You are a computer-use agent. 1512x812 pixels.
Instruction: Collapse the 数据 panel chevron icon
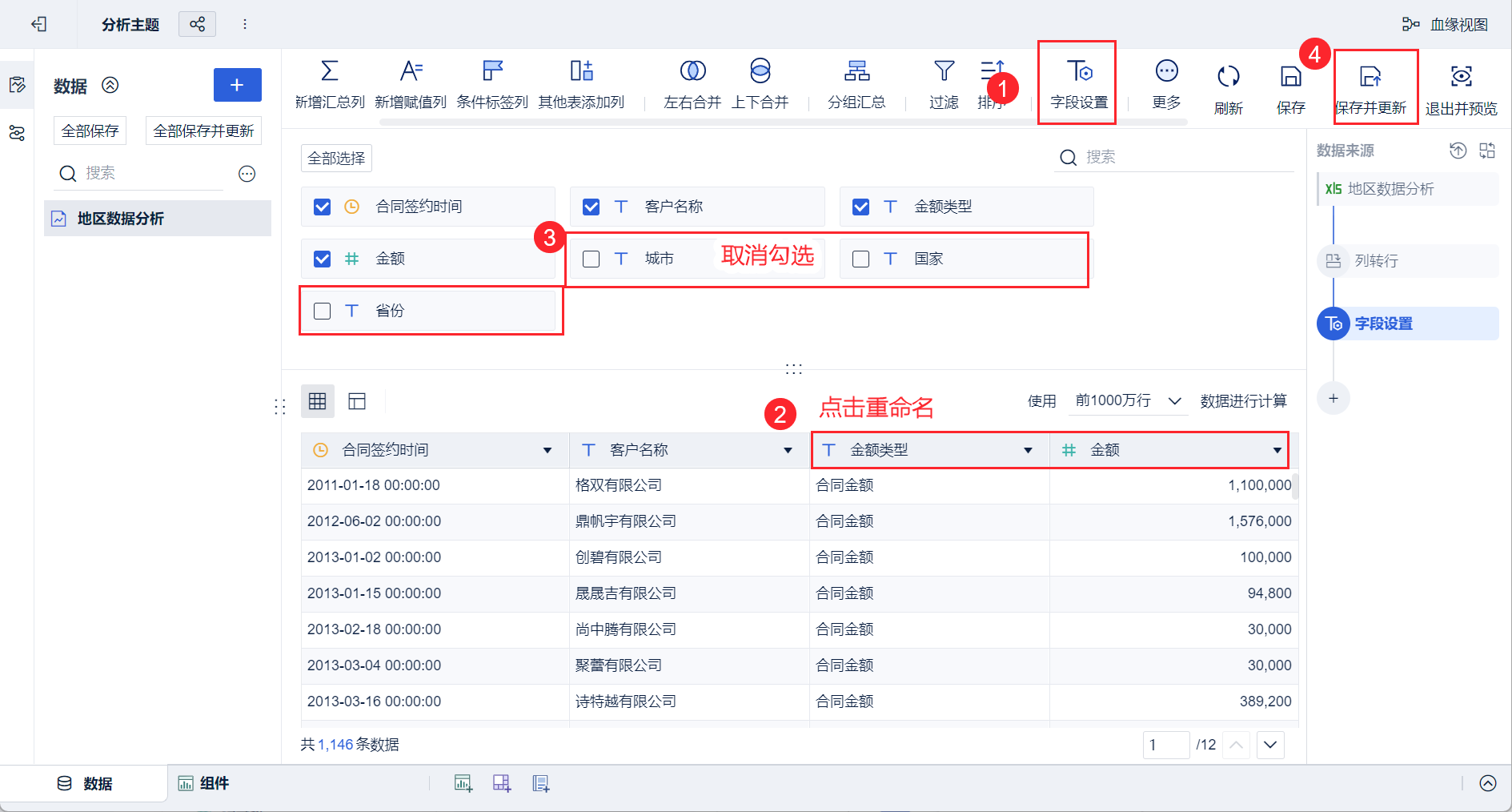110,85
